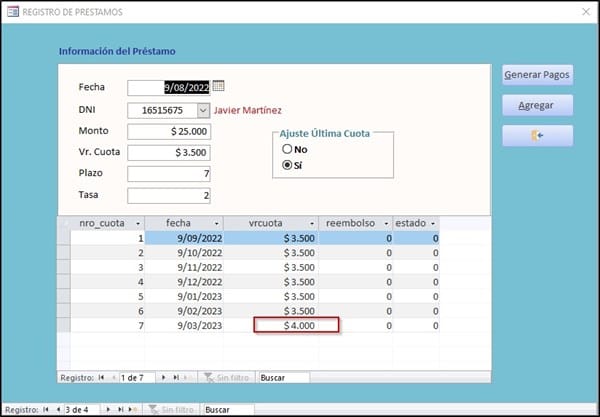600x417 pixels.
Task: Go to previous record in main form navigator
Action: coord(56,410)
